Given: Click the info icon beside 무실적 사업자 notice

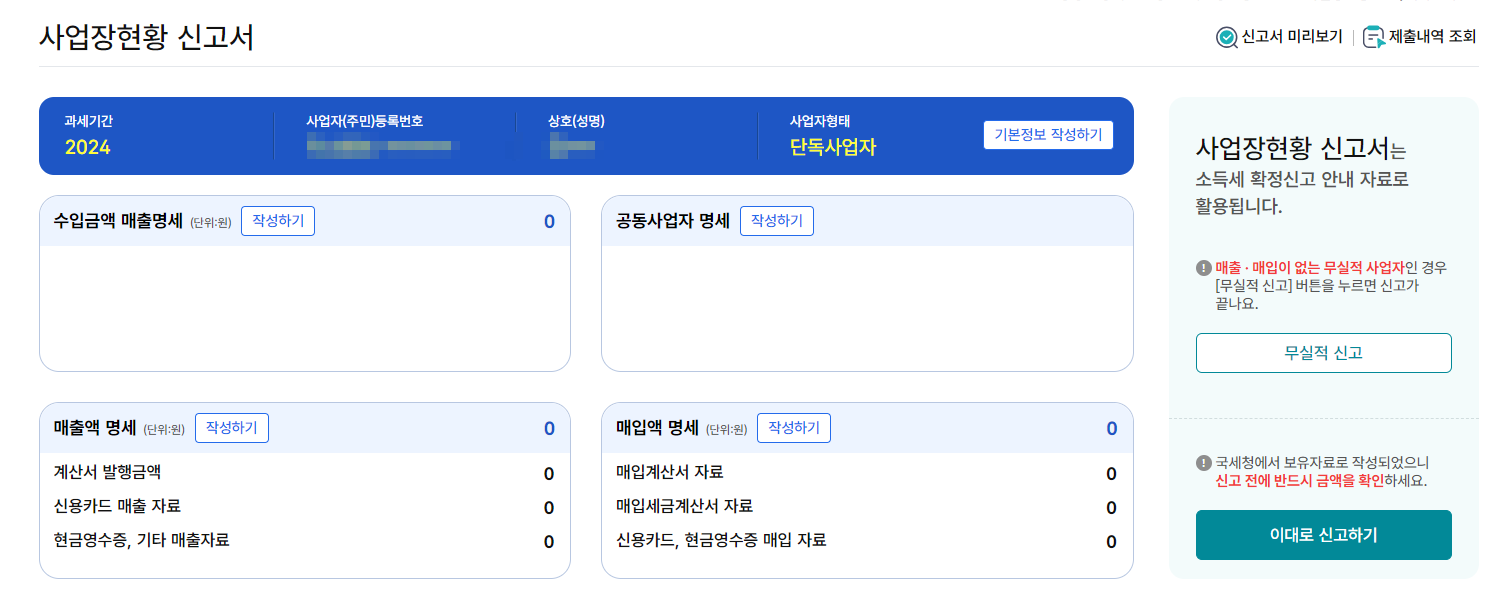Looking at the screenshot, I should (x=1204, y=269).
